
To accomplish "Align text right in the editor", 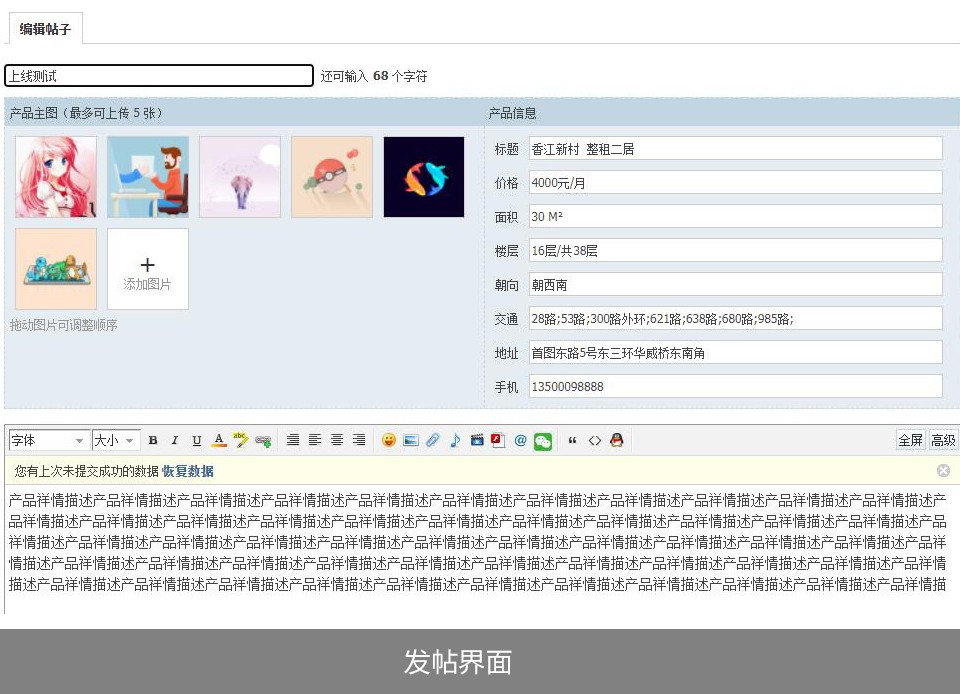I will coord(359,439).
